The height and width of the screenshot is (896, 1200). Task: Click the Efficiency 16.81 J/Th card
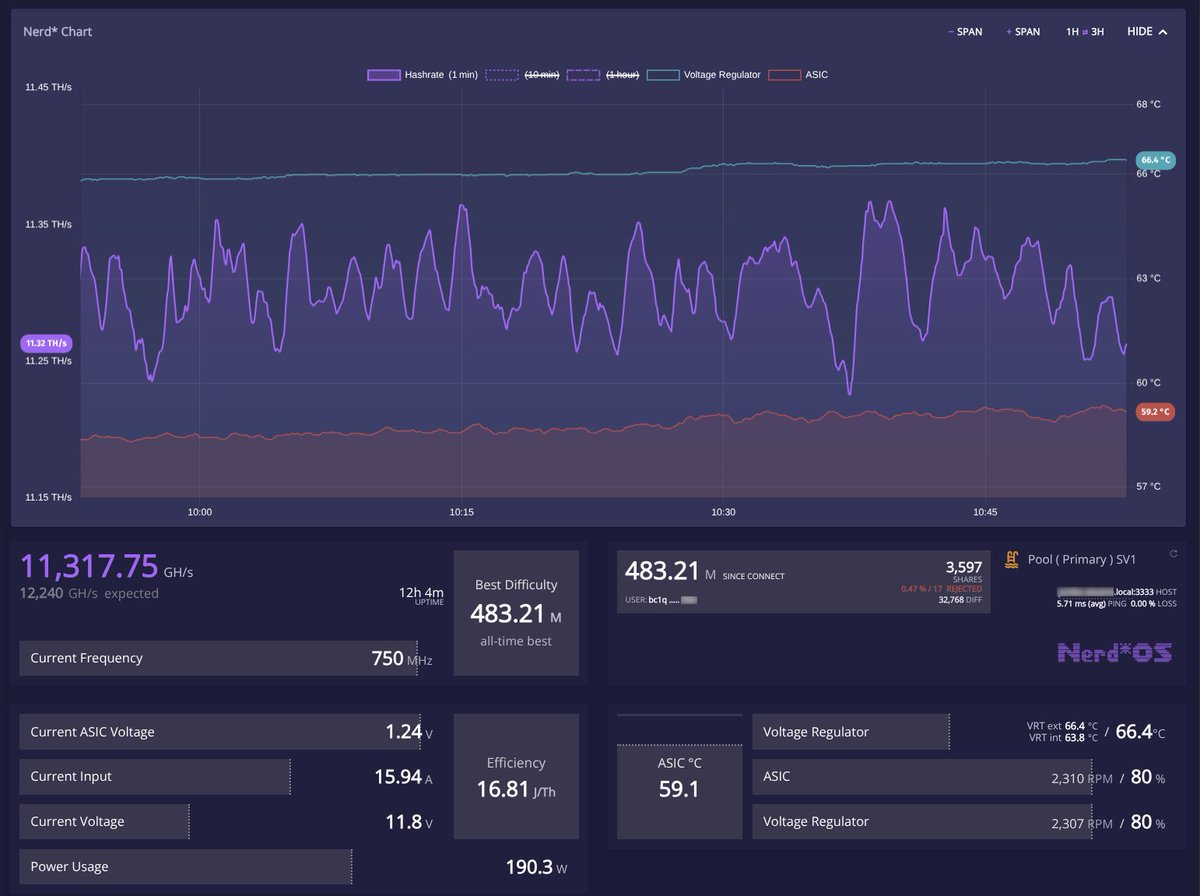(x=516, y=776)
